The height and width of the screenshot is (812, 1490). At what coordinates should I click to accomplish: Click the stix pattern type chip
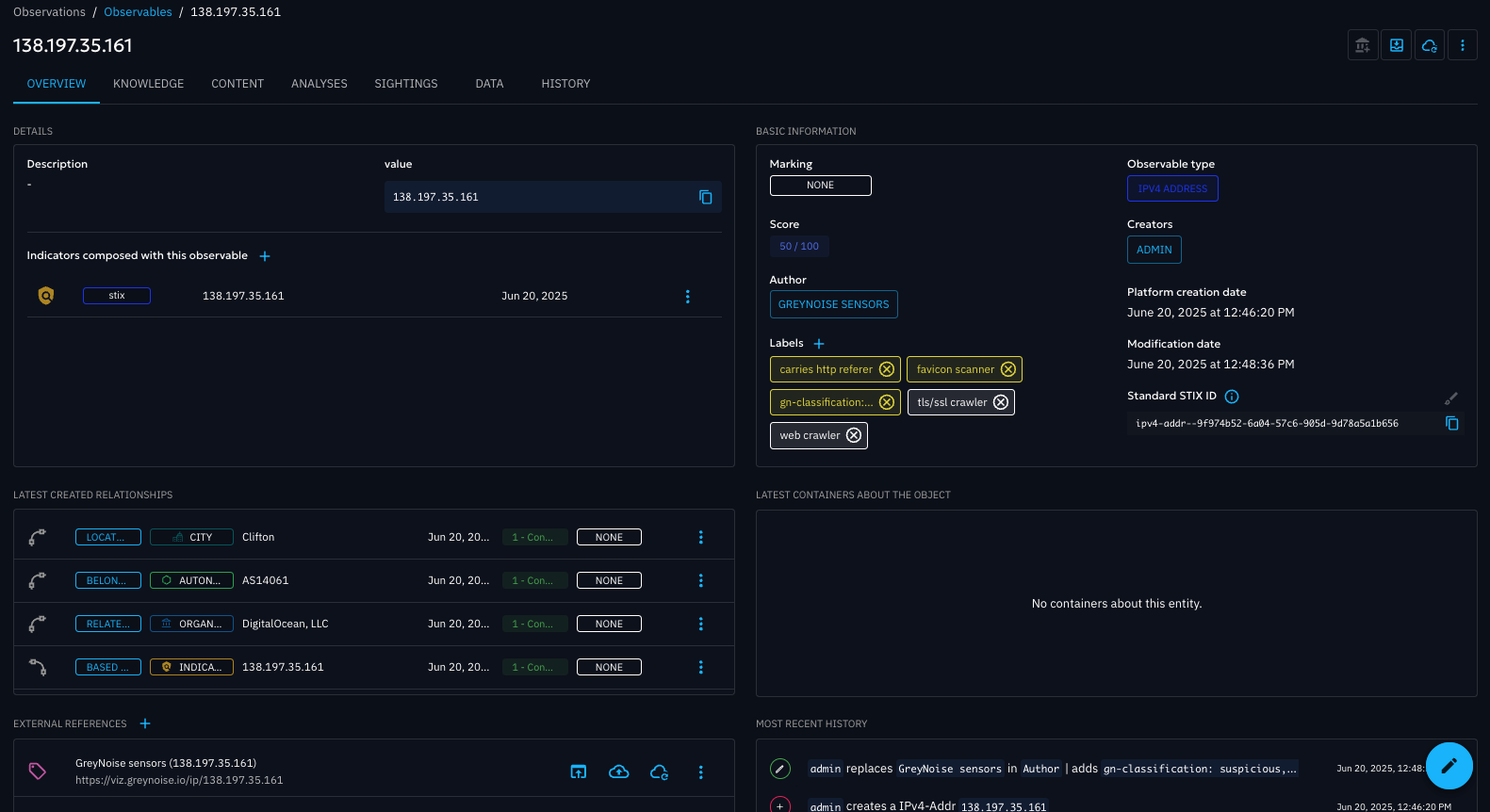click(117, 296)
